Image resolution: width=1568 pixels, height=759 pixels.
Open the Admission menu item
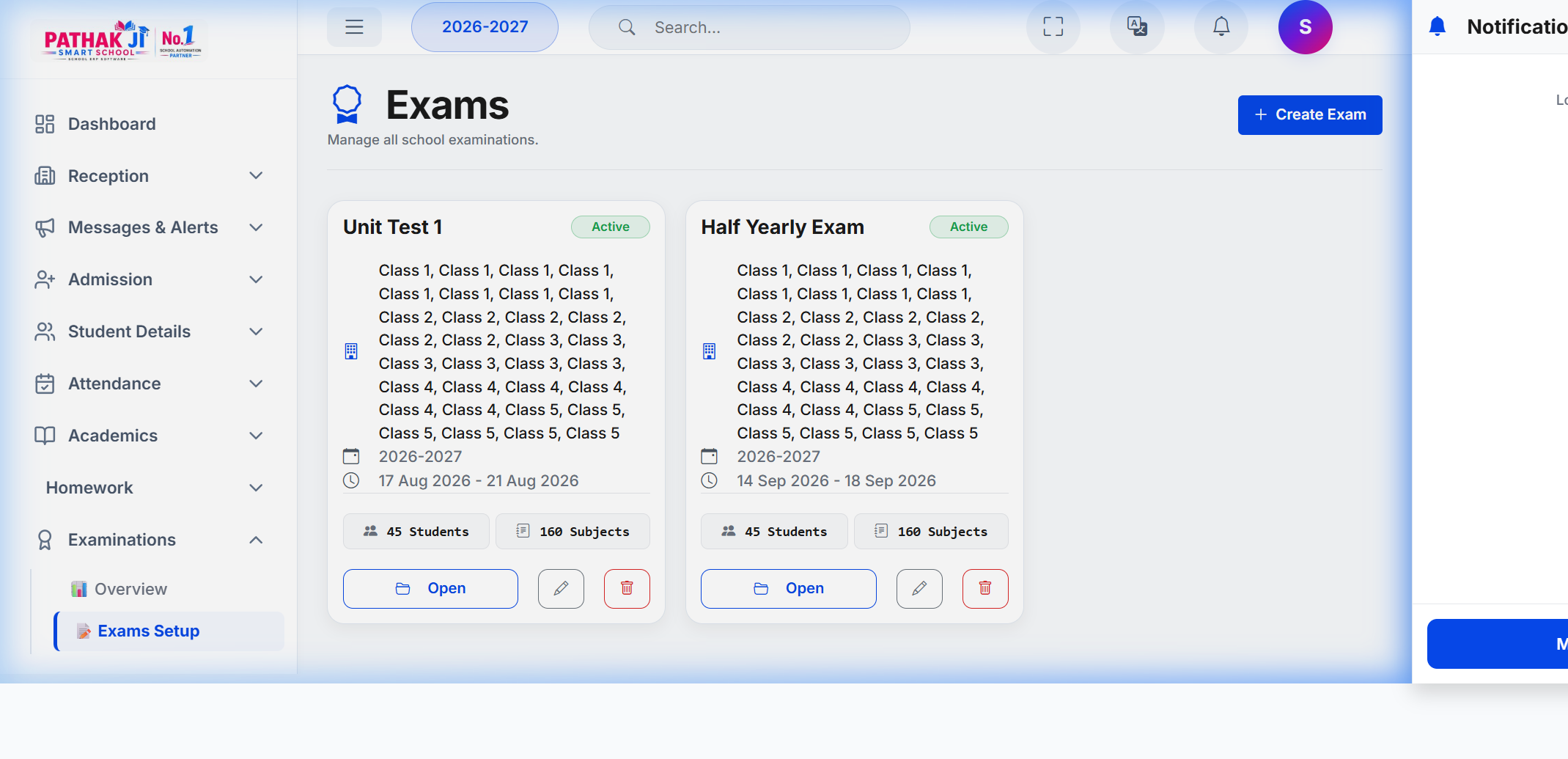click(x=148, y=279)
